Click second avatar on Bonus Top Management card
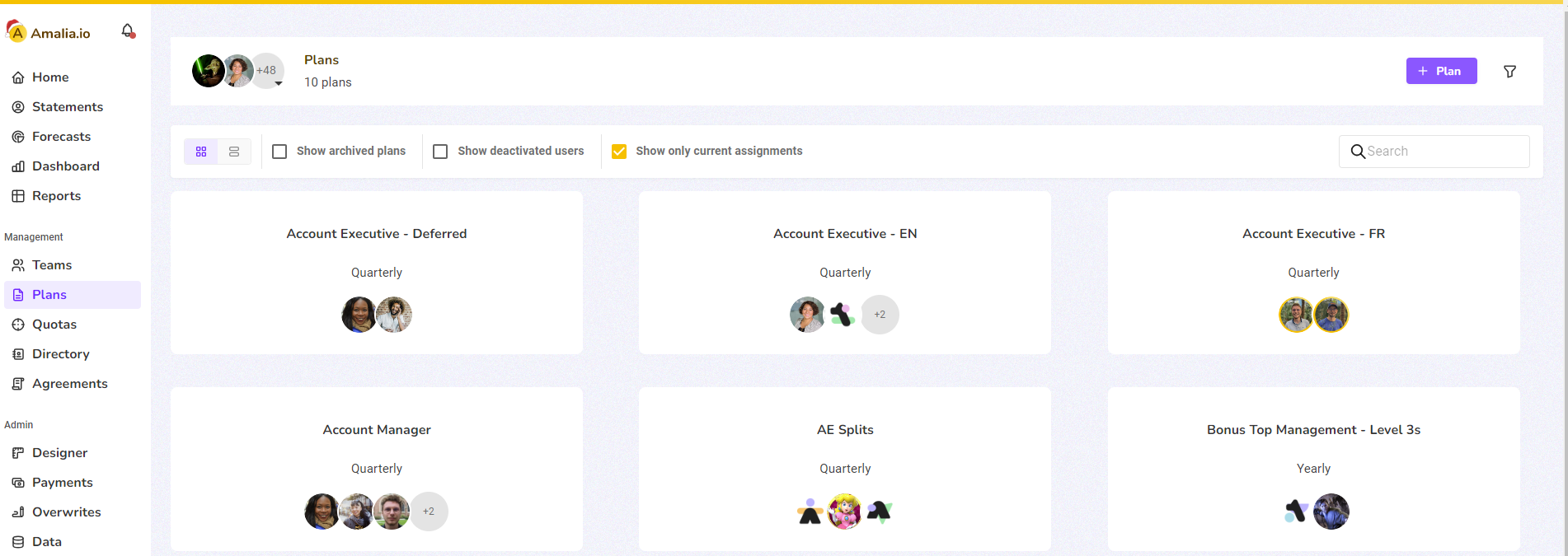The width and height of the screenshot is (1568, 556). 1331,512
